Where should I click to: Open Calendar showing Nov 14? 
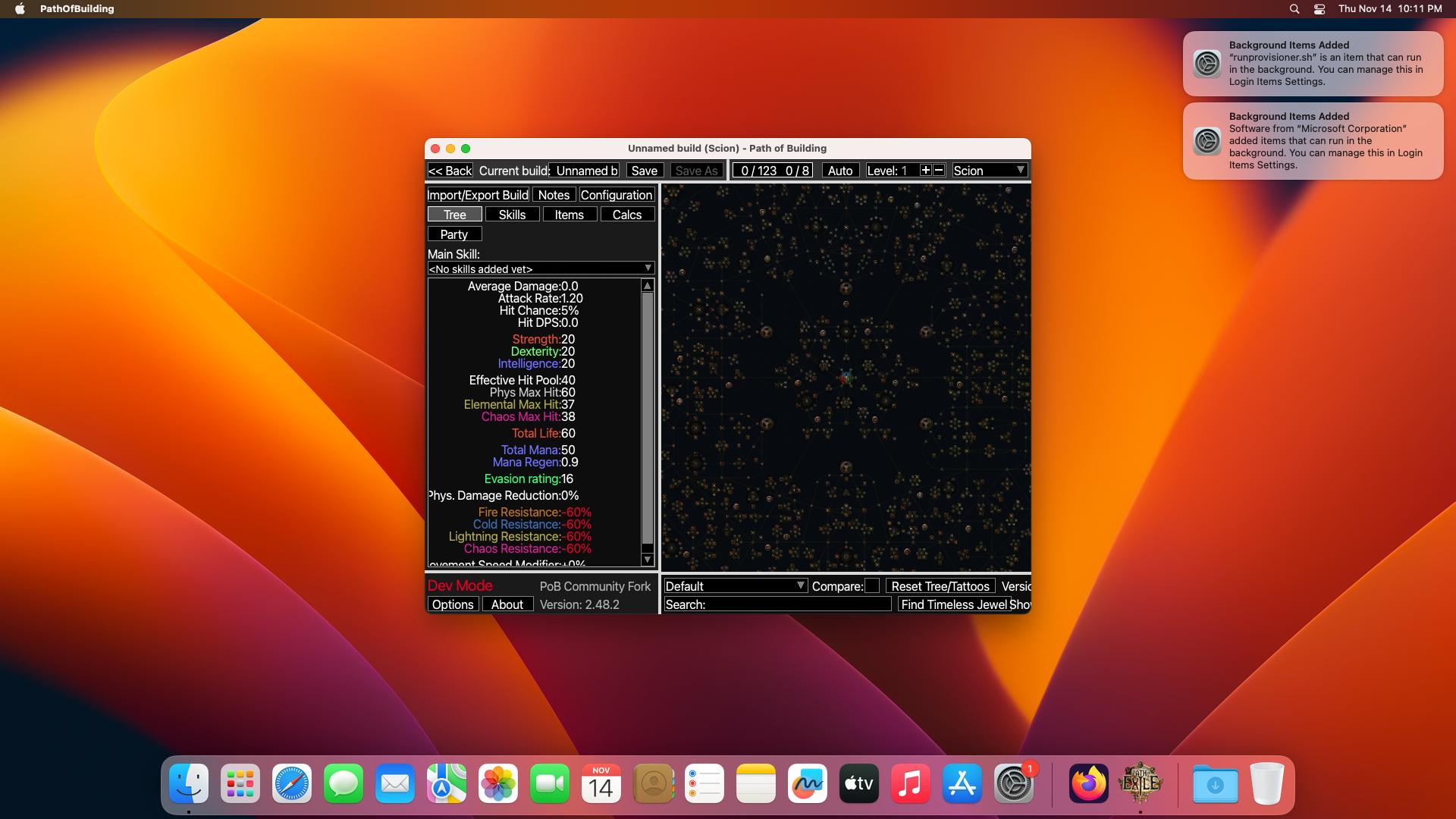click(x=601, y=783)
